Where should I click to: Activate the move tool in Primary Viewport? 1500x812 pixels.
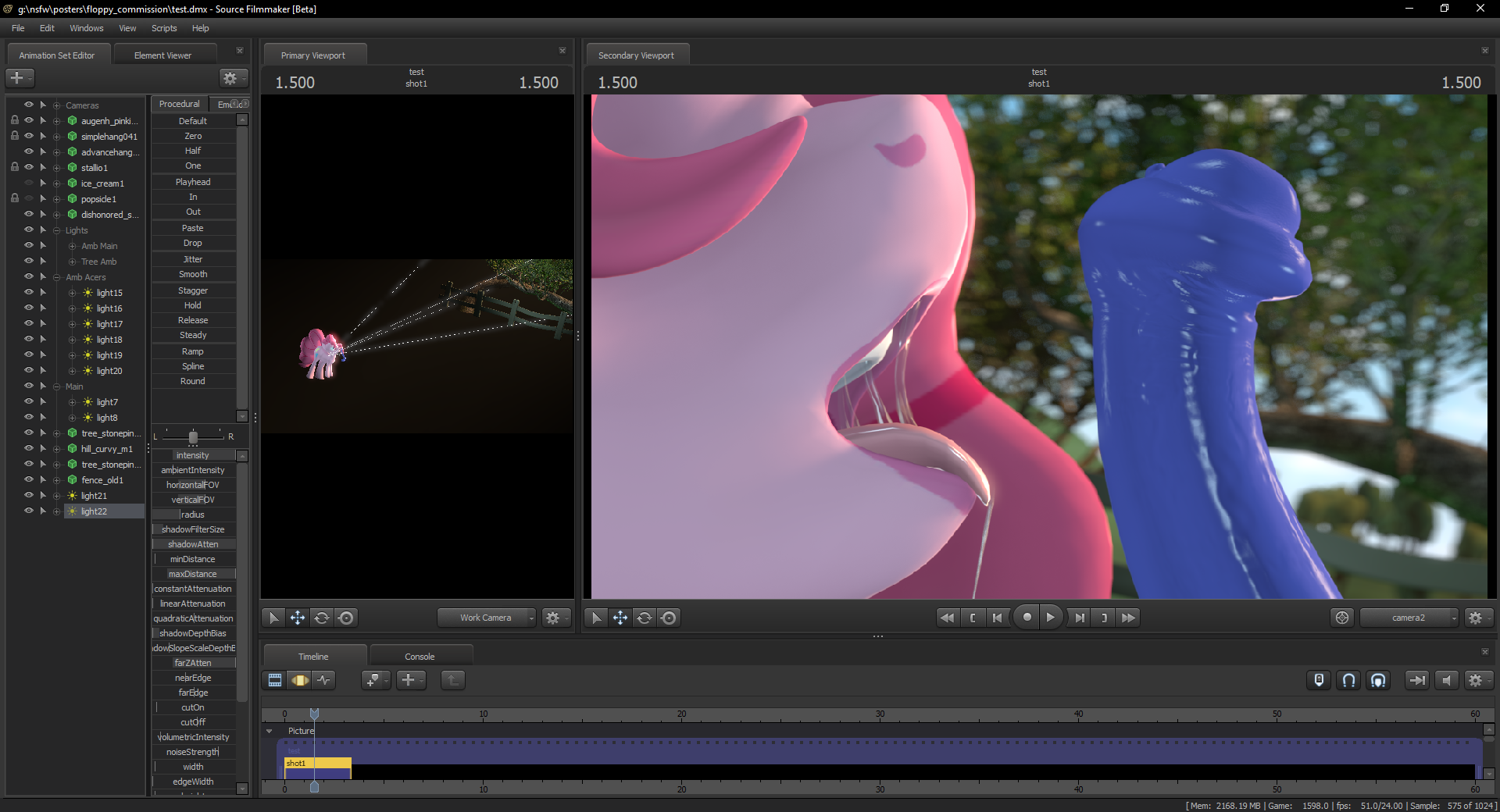(x=298, y=618)
